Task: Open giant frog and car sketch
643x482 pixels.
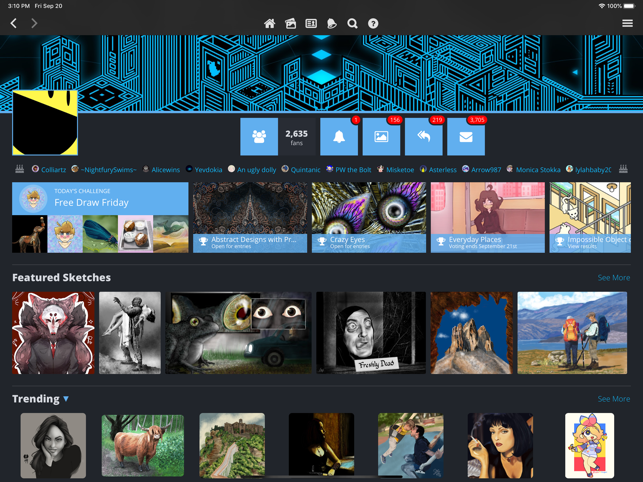Action: coord(239,333)
